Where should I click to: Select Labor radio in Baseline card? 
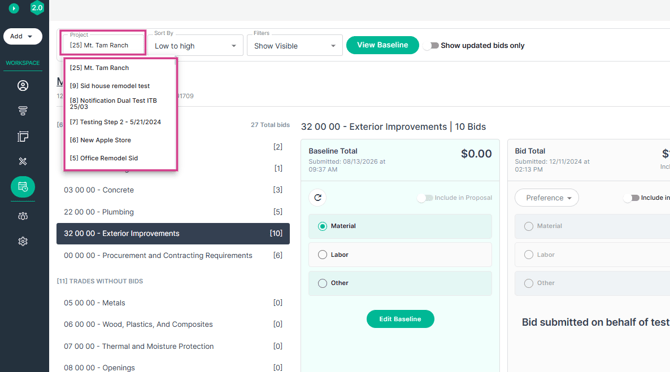[323, 255]
